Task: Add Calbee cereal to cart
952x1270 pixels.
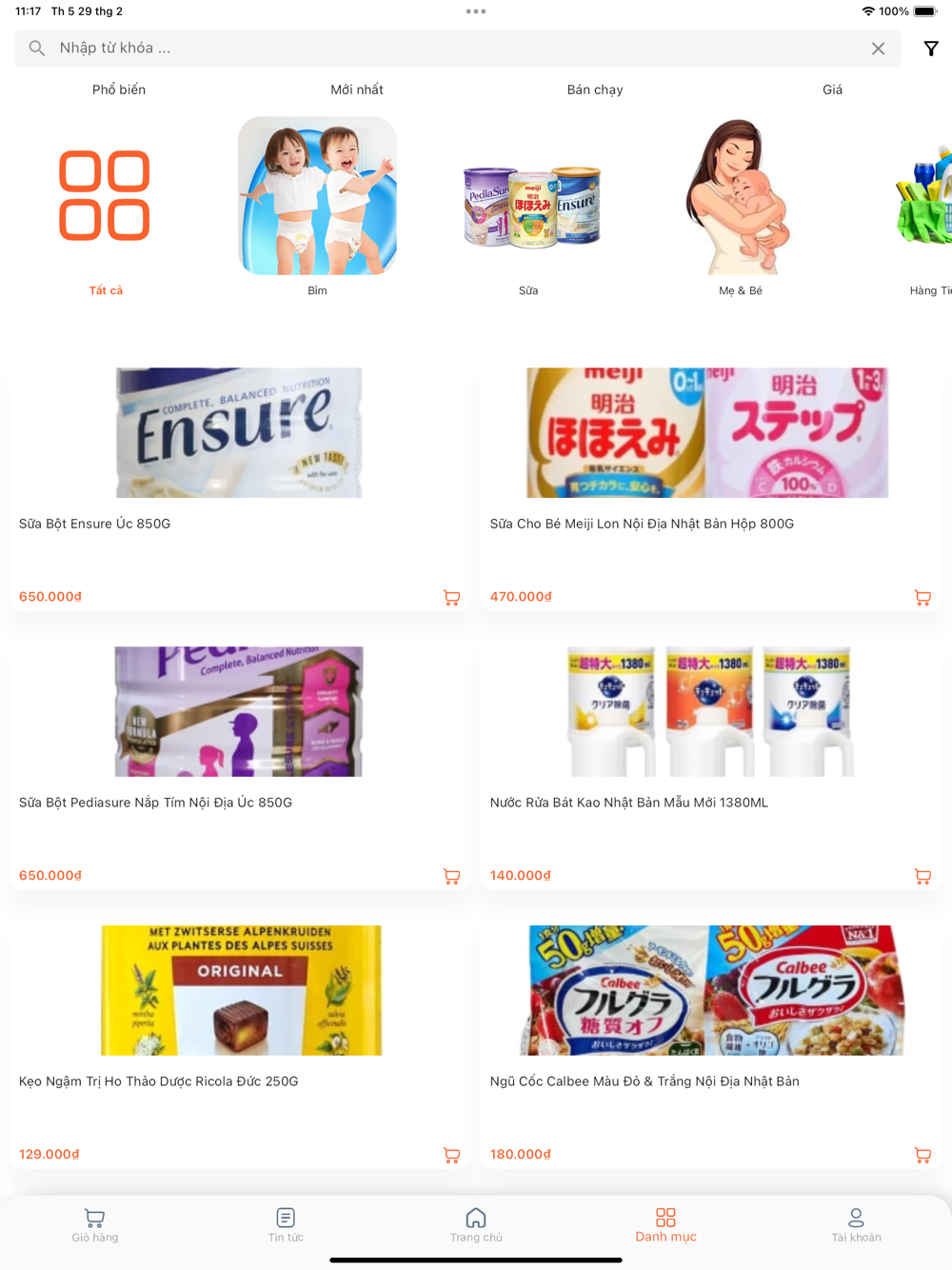Action: pyautogui.click(x=922, y=1156)
